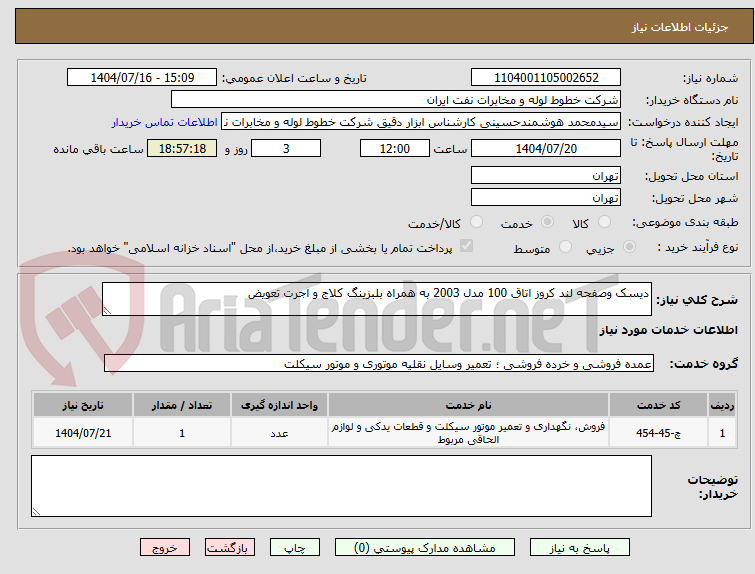This screenshot has height=574, width=755.
Task: Click the resize handle of description box
Action: pyautogui.click(x=107, y=311)
